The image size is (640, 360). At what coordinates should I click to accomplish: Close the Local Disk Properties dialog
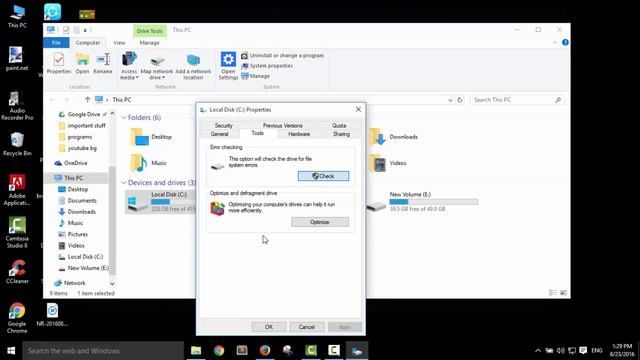(x=358, y=109)
